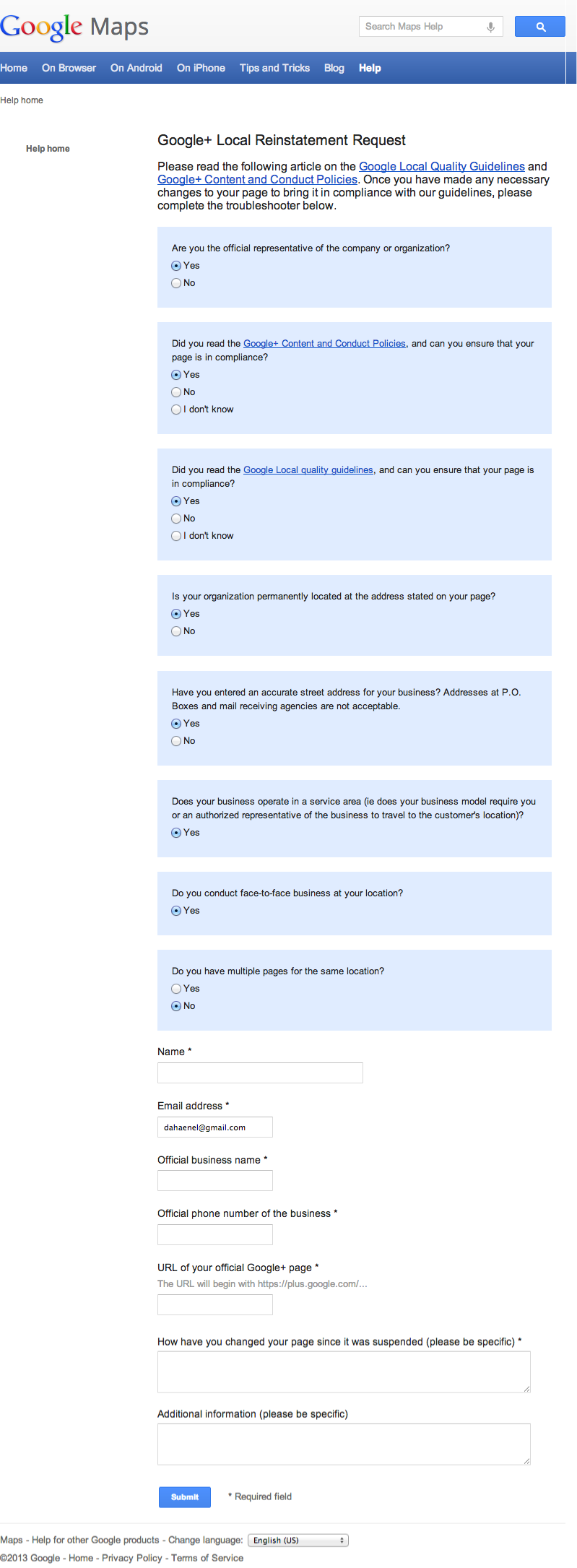
Task: Click the official phone number field
Action: (x=215, y=1234)
